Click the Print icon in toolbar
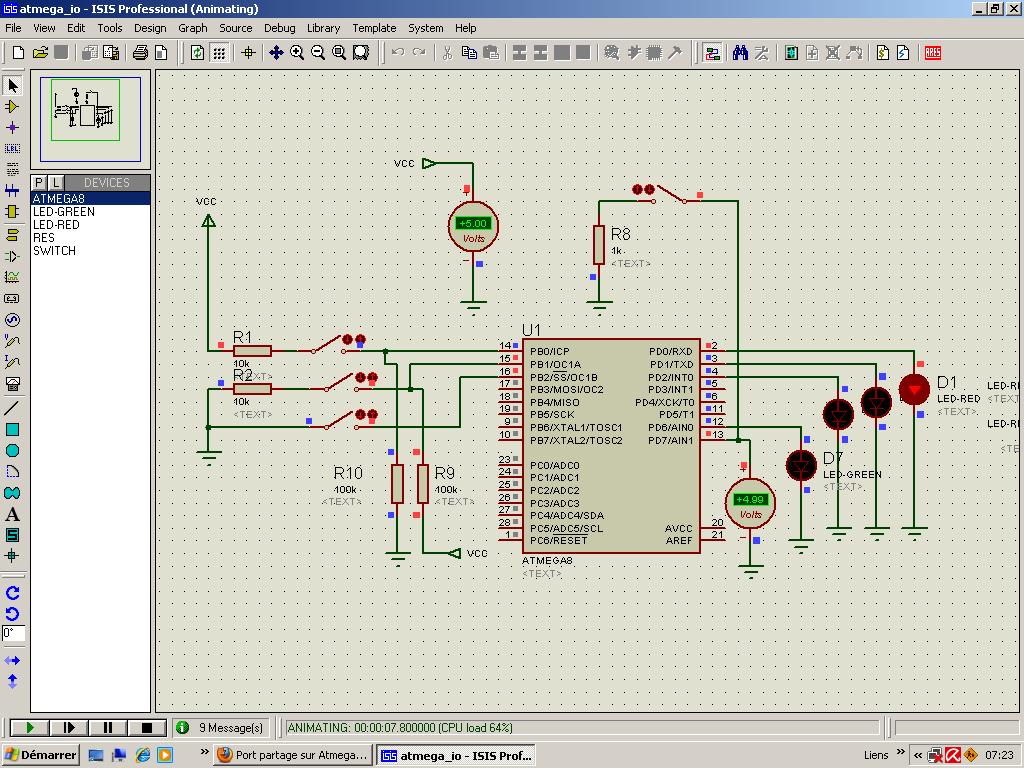The image size is (1024, 768). (x=140, y=52)
